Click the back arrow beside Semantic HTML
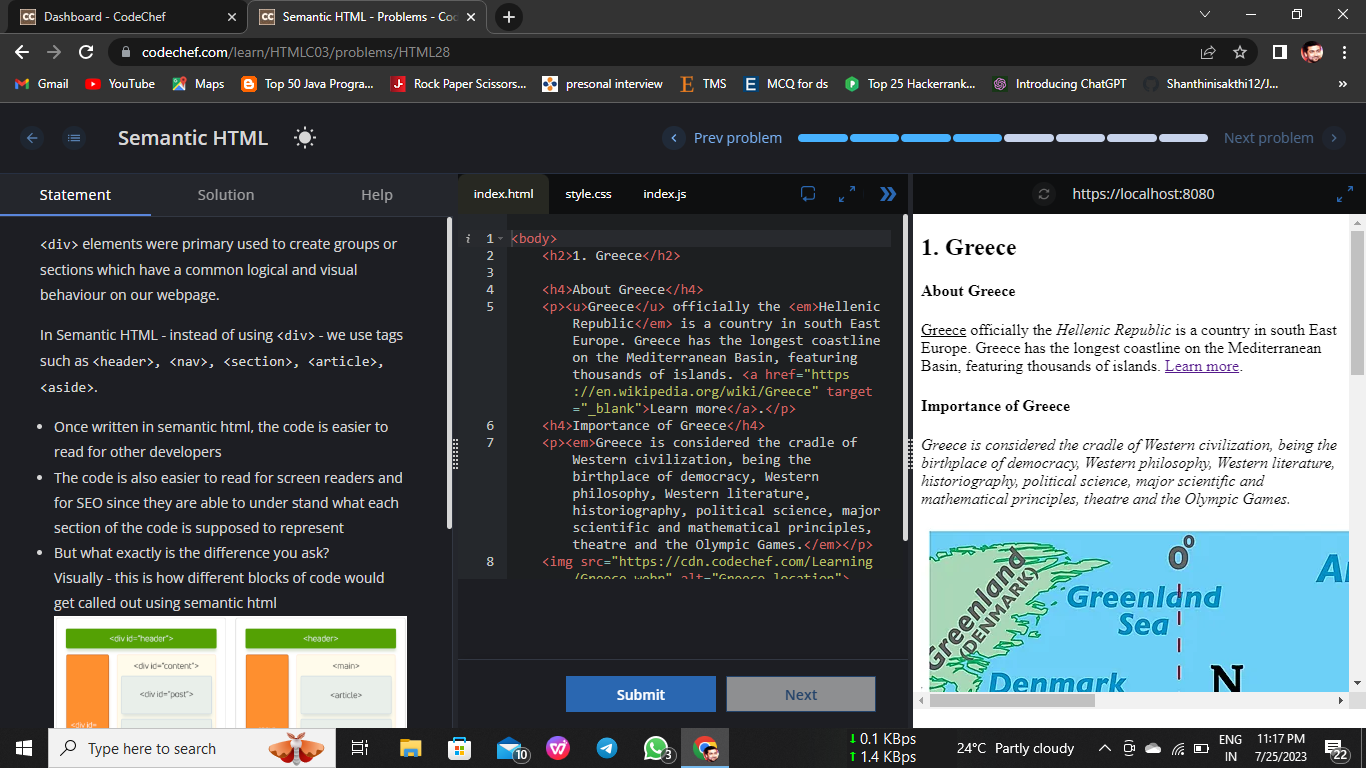The height and width of the screenshot is (768, 1366). (x=32, y=138)
